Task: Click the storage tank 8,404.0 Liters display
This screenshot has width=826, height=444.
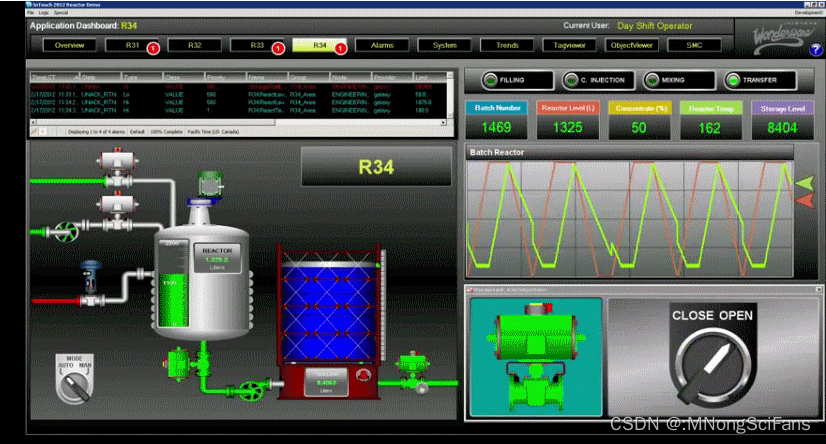Action: [x=326, y=382]
